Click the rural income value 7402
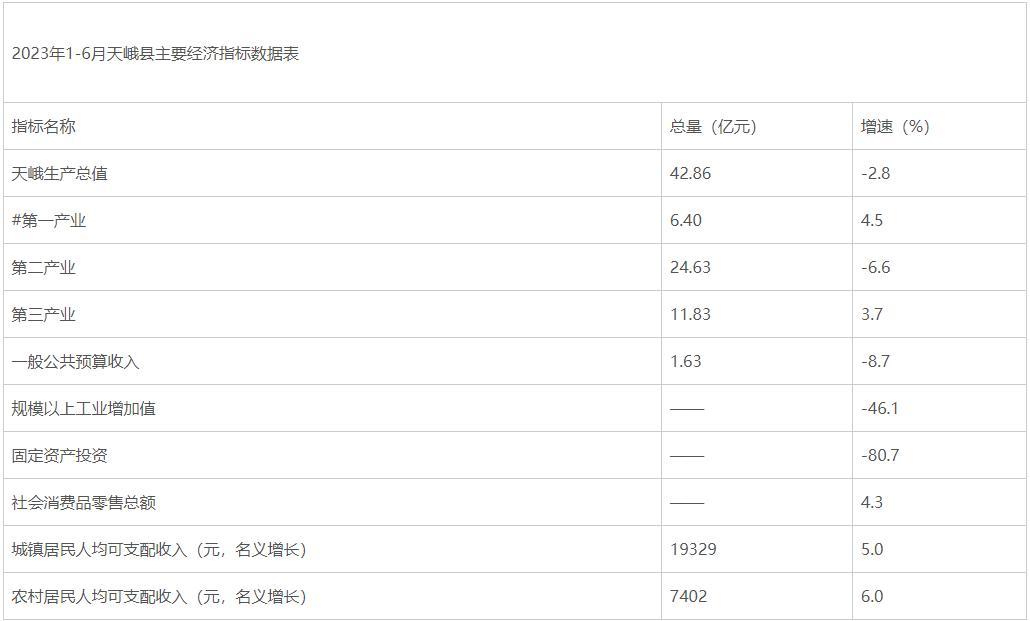Screen dimensions: 1030x621 point(688,597)
